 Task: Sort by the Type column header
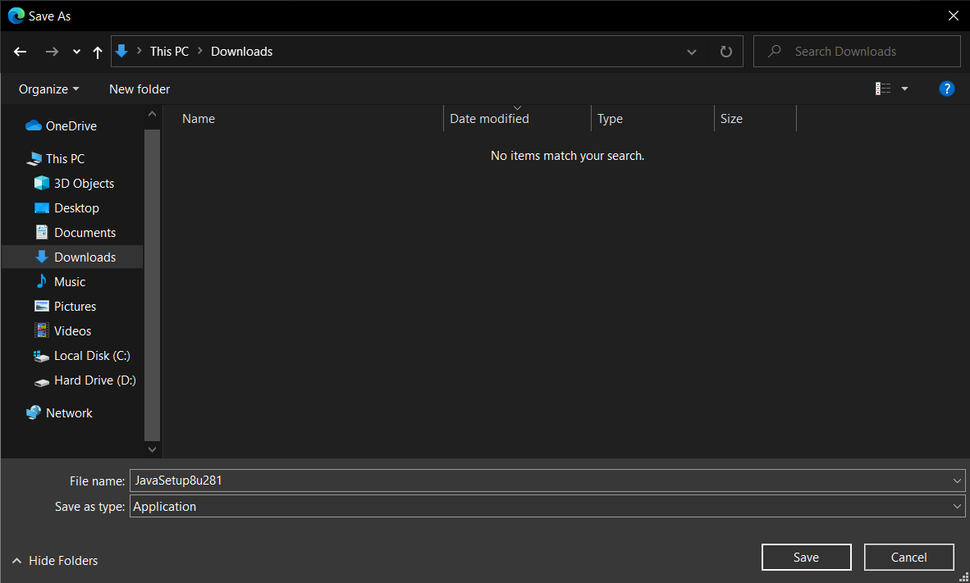coord(610,119)
